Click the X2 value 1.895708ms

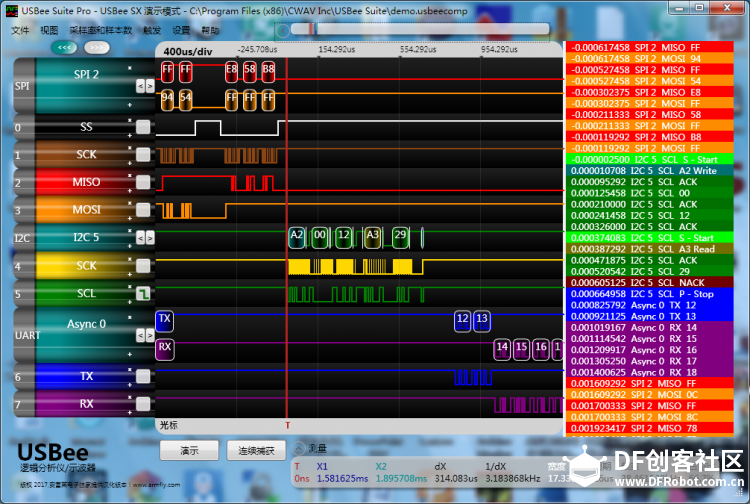(x=401, y=479)
